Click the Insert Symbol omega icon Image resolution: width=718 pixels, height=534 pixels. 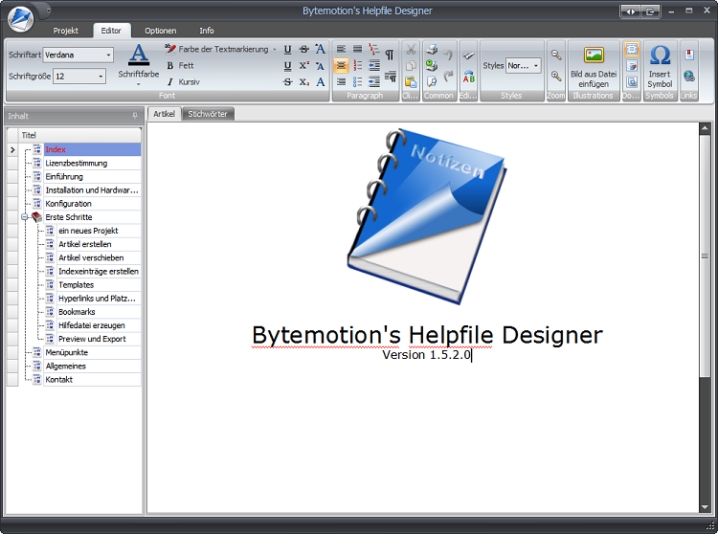point(660,56)
